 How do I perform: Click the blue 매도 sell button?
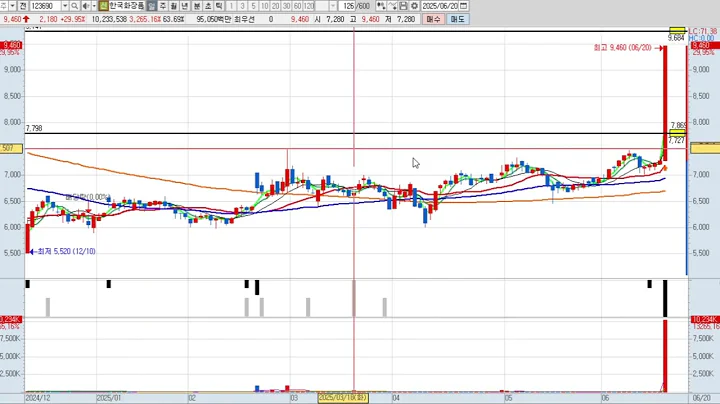(457, 19)
